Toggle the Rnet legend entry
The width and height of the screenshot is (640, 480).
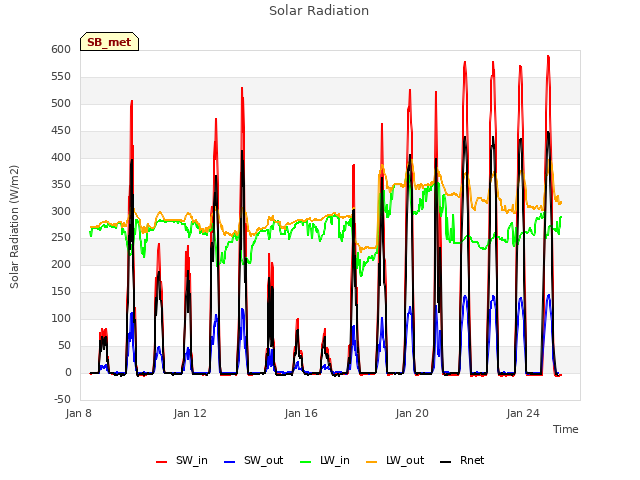tap(462, 461)
